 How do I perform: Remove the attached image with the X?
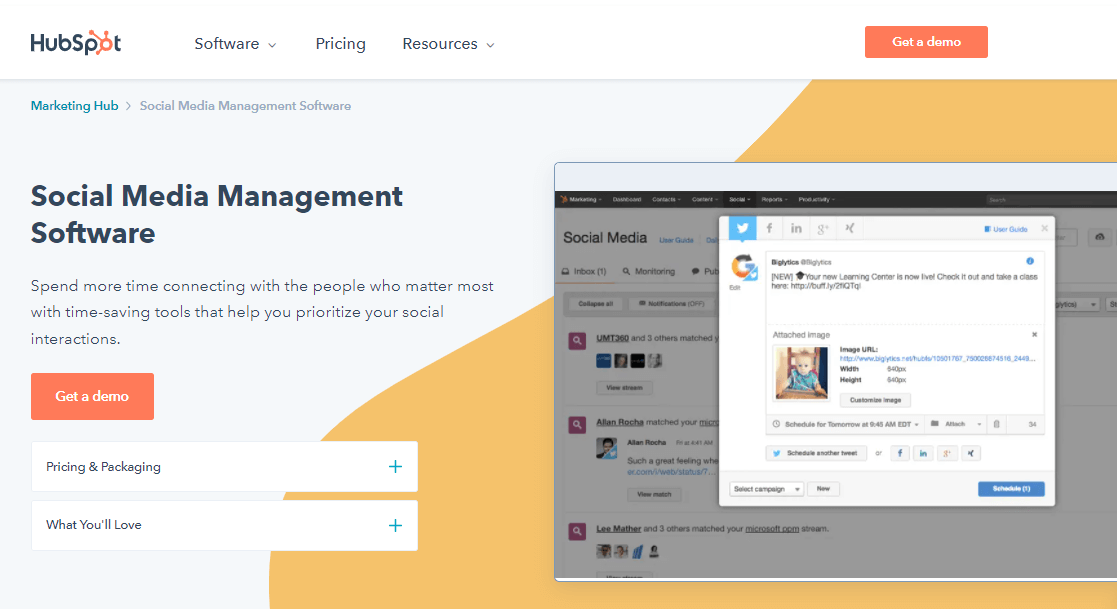pyautogui.click(x=1034, y=334)
